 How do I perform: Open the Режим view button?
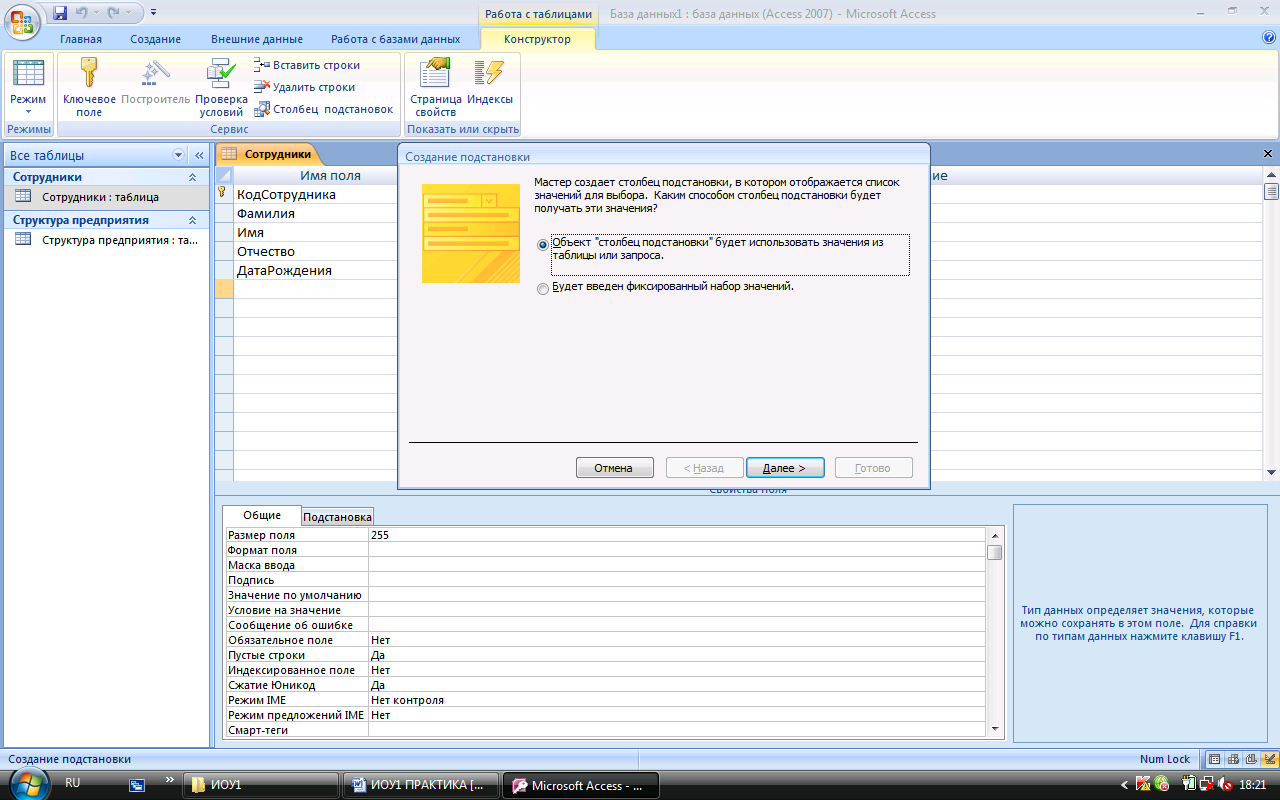(28, 88)
